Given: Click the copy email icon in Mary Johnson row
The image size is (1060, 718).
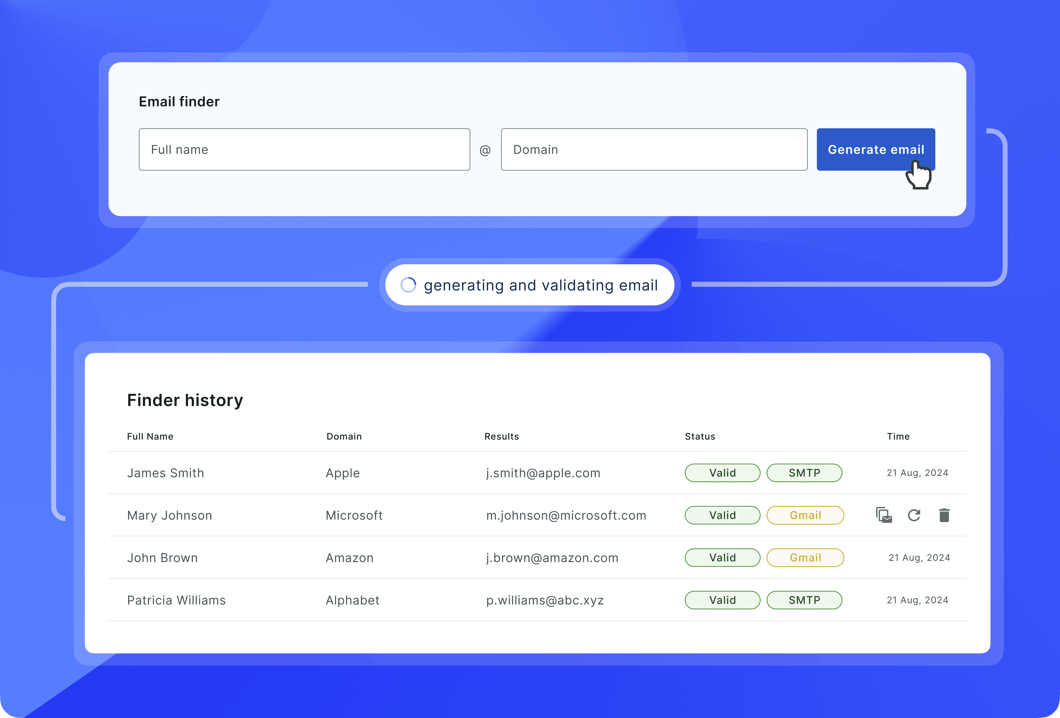Looking at the screenshot, I should (884, 515).
